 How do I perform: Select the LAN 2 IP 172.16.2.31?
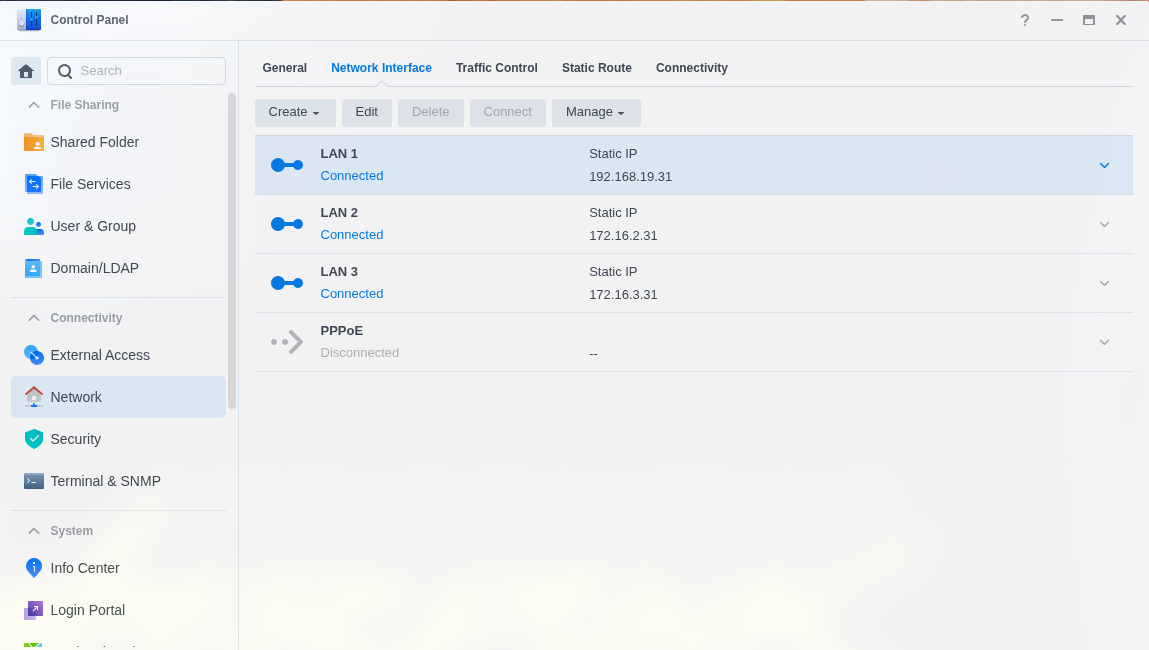pyautogui.click(x=623, y=236)
